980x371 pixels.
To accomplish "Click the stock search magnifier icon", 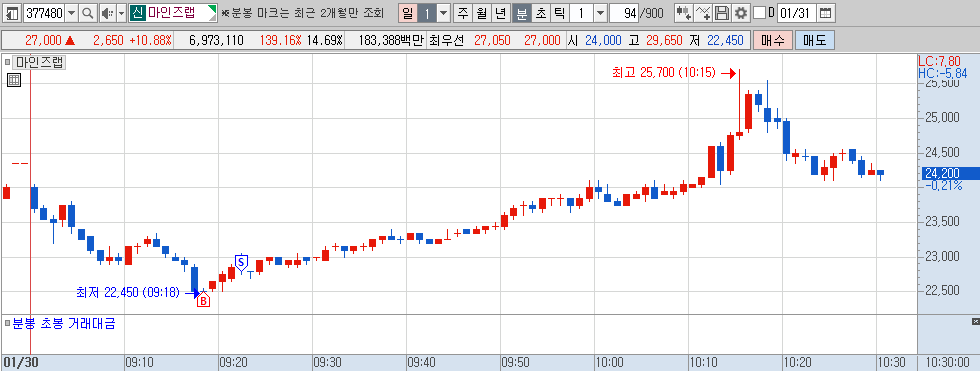I will 88,13.
